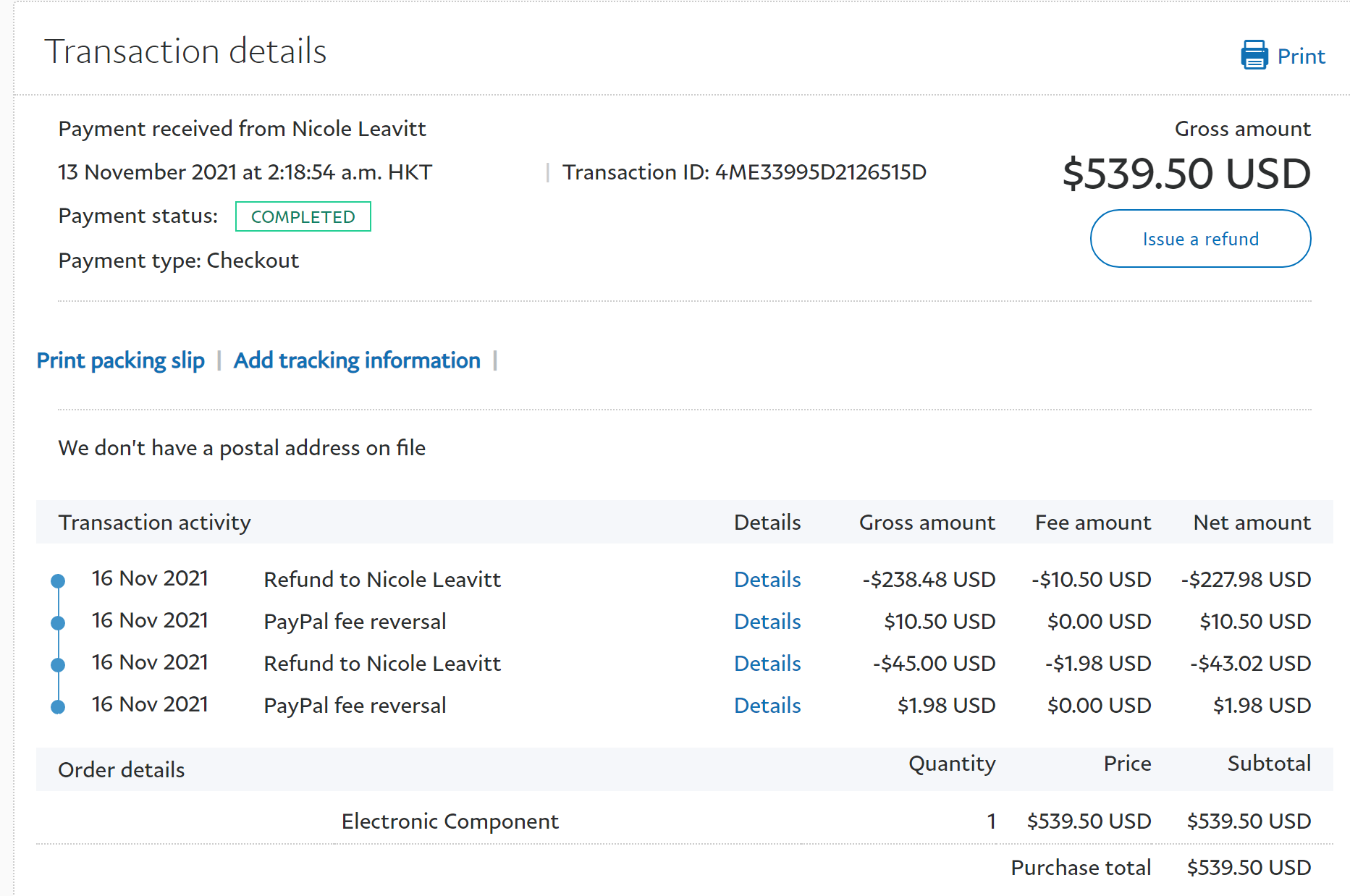Open Details for the -$45.00 refund
Image resolution: width=1350 pixels, height=896 pixels.
767,664
